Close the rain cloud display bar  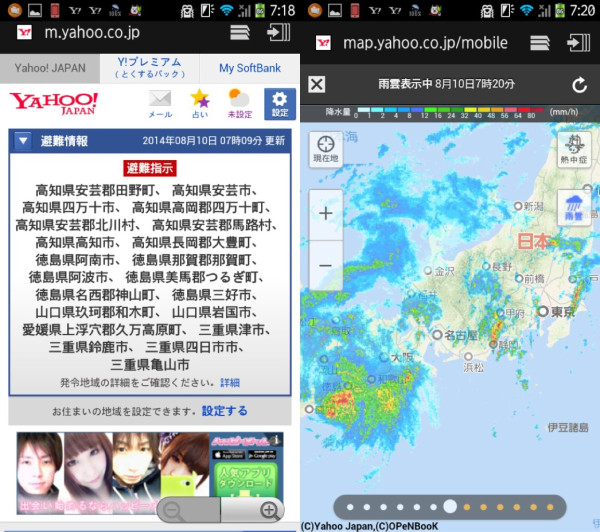click(x=317, y=85)
